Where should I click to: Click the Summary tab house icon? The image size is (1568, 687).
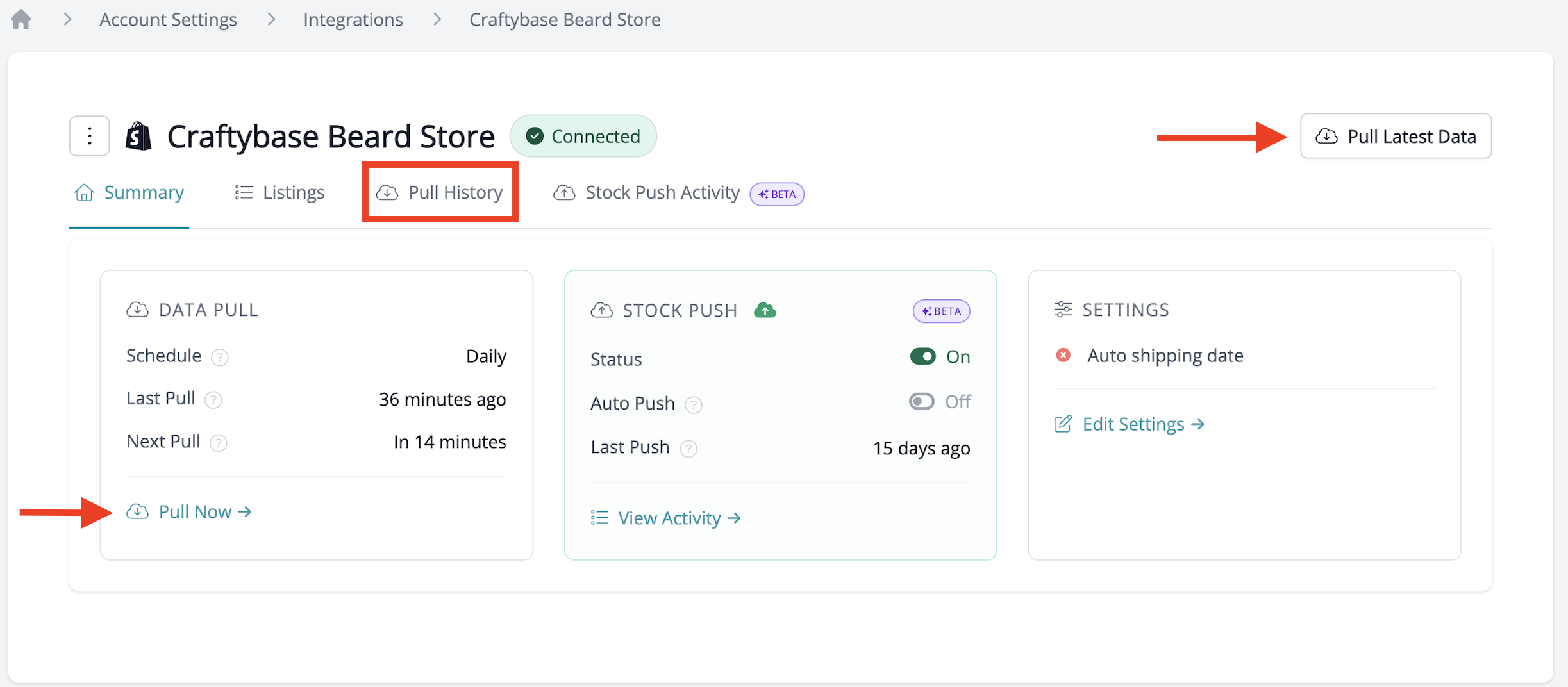[x=85, y=192]
